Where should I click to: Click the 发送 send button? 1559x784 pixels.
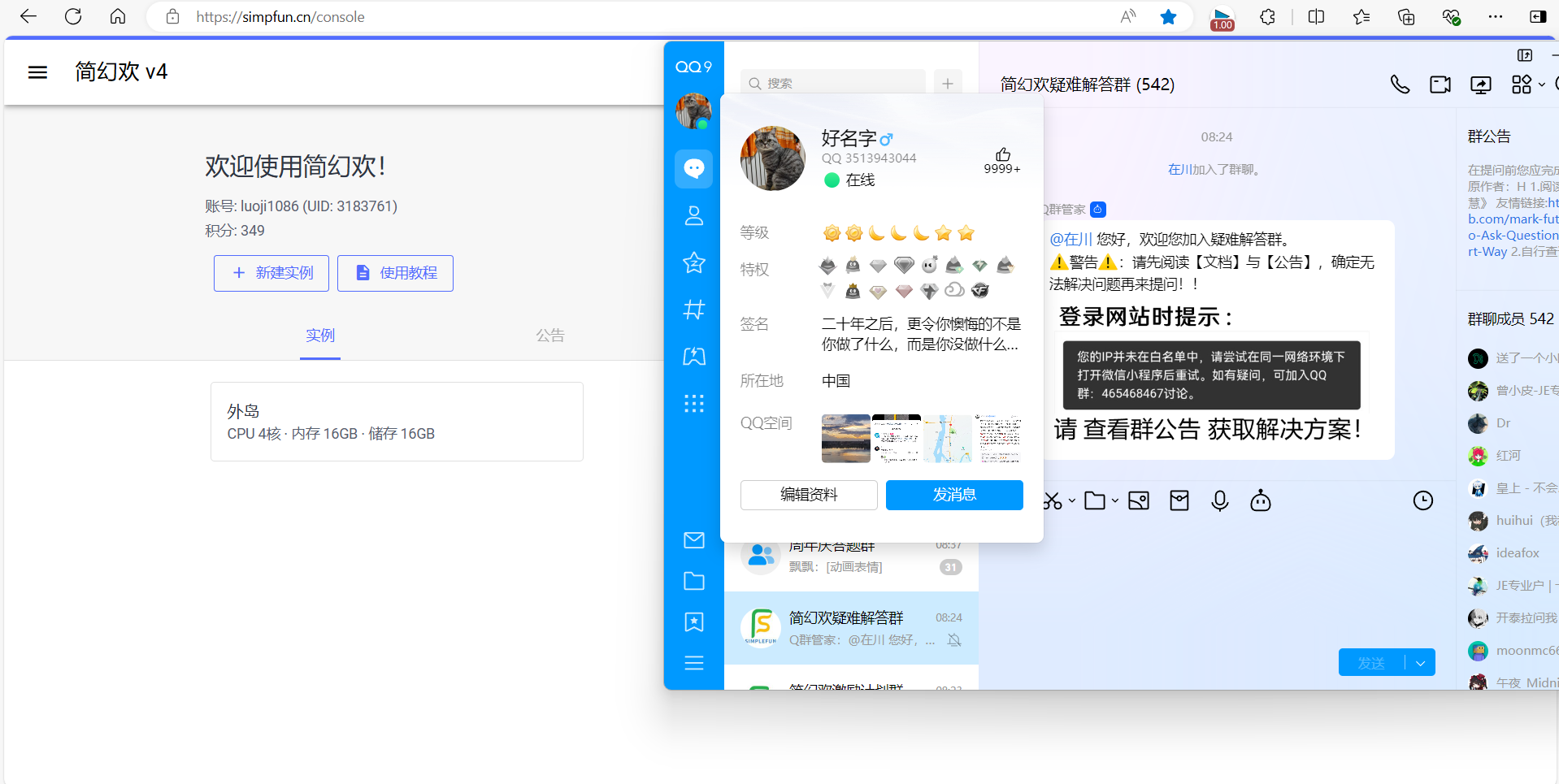(x=1371, y=663)
